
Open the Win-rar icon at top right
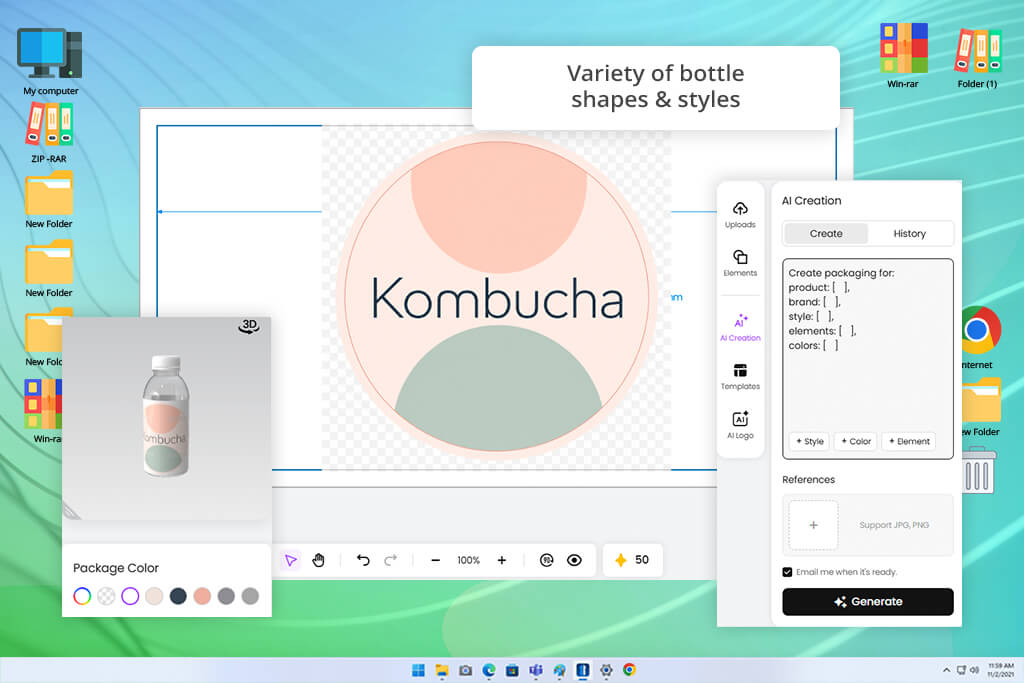[x=903, y=56]
